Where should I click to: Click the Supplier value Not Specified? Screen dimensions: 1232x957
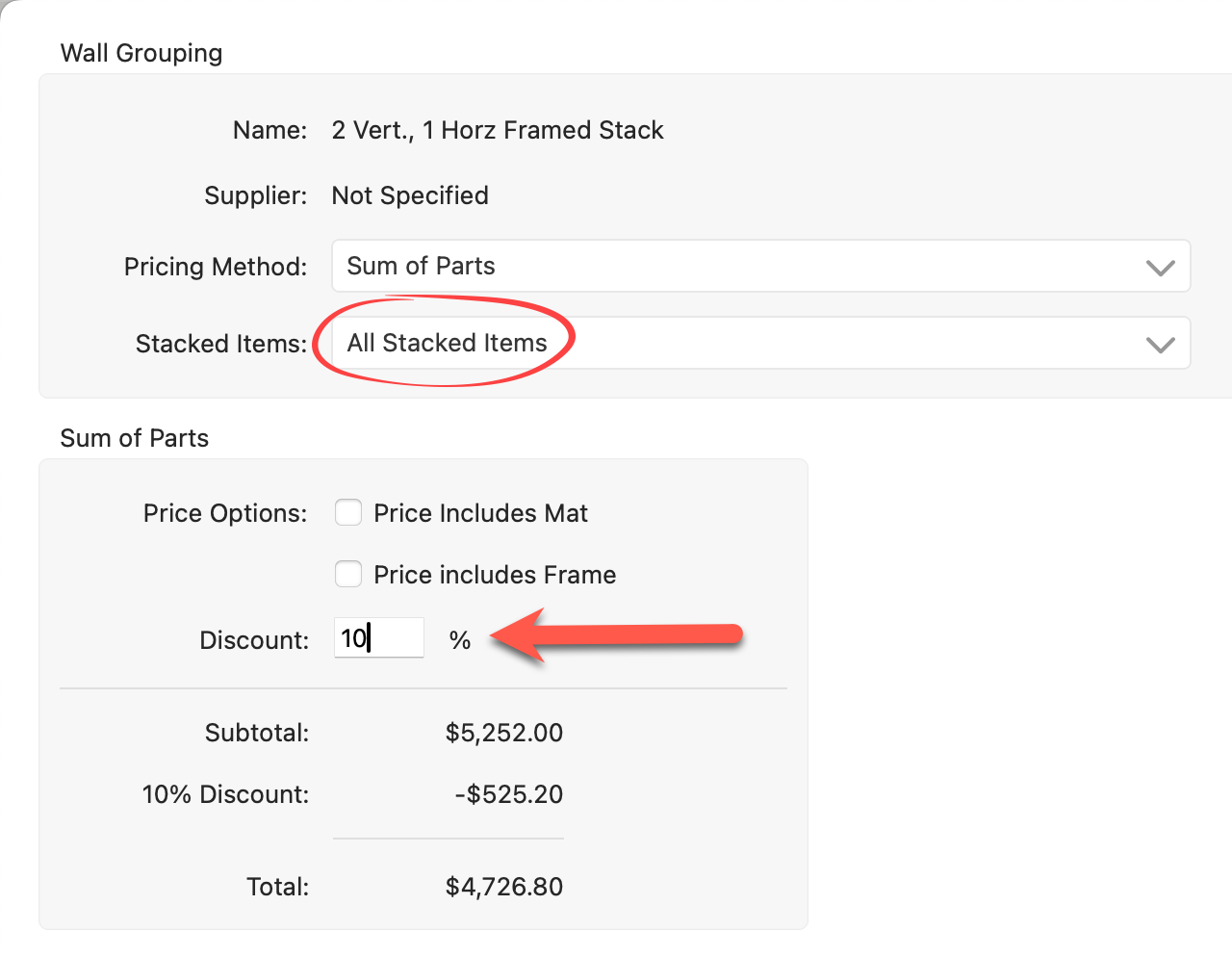[410, 195]
